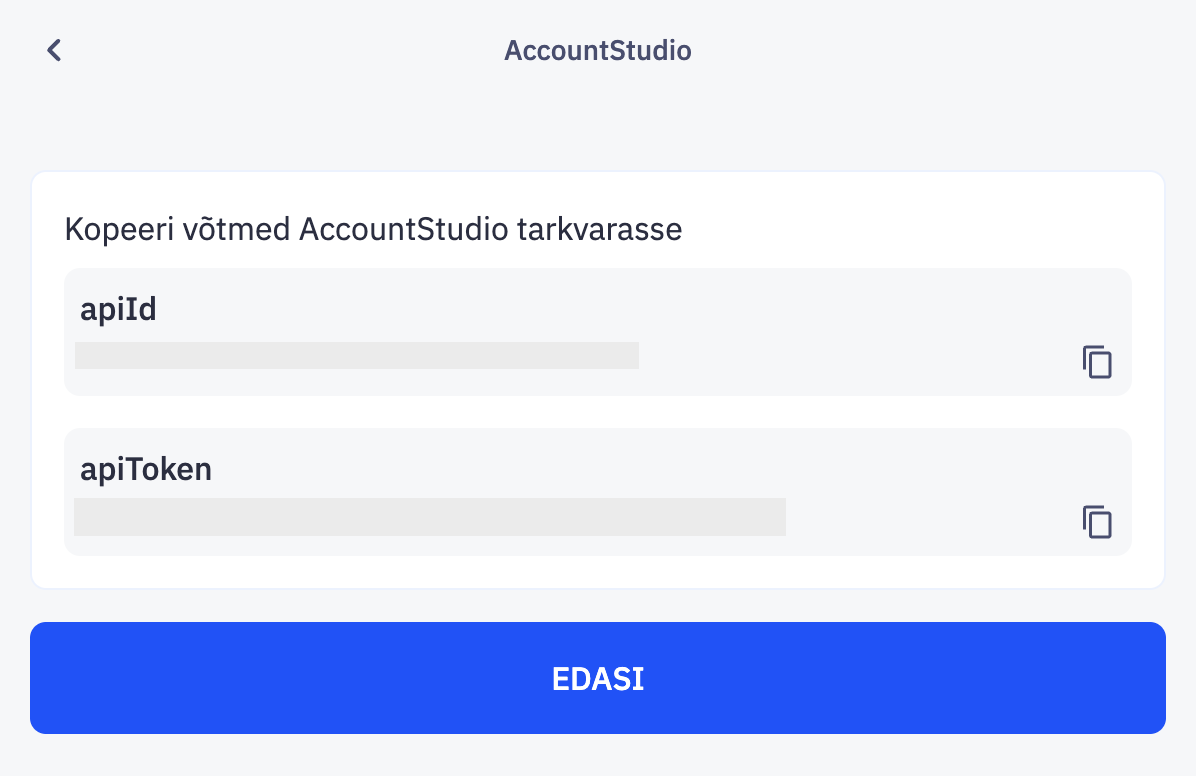Select the copy-to-clipboard icon in the apiId card
Viewport: 1196px width, 776px height.
(1097, 363)
